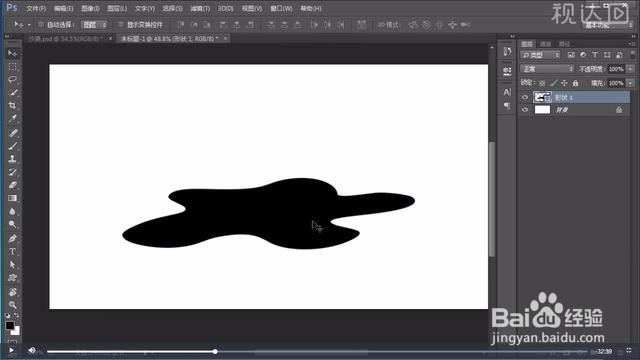Select the Eyedropper tool
The image size is (640, 360).
point(12,119)
